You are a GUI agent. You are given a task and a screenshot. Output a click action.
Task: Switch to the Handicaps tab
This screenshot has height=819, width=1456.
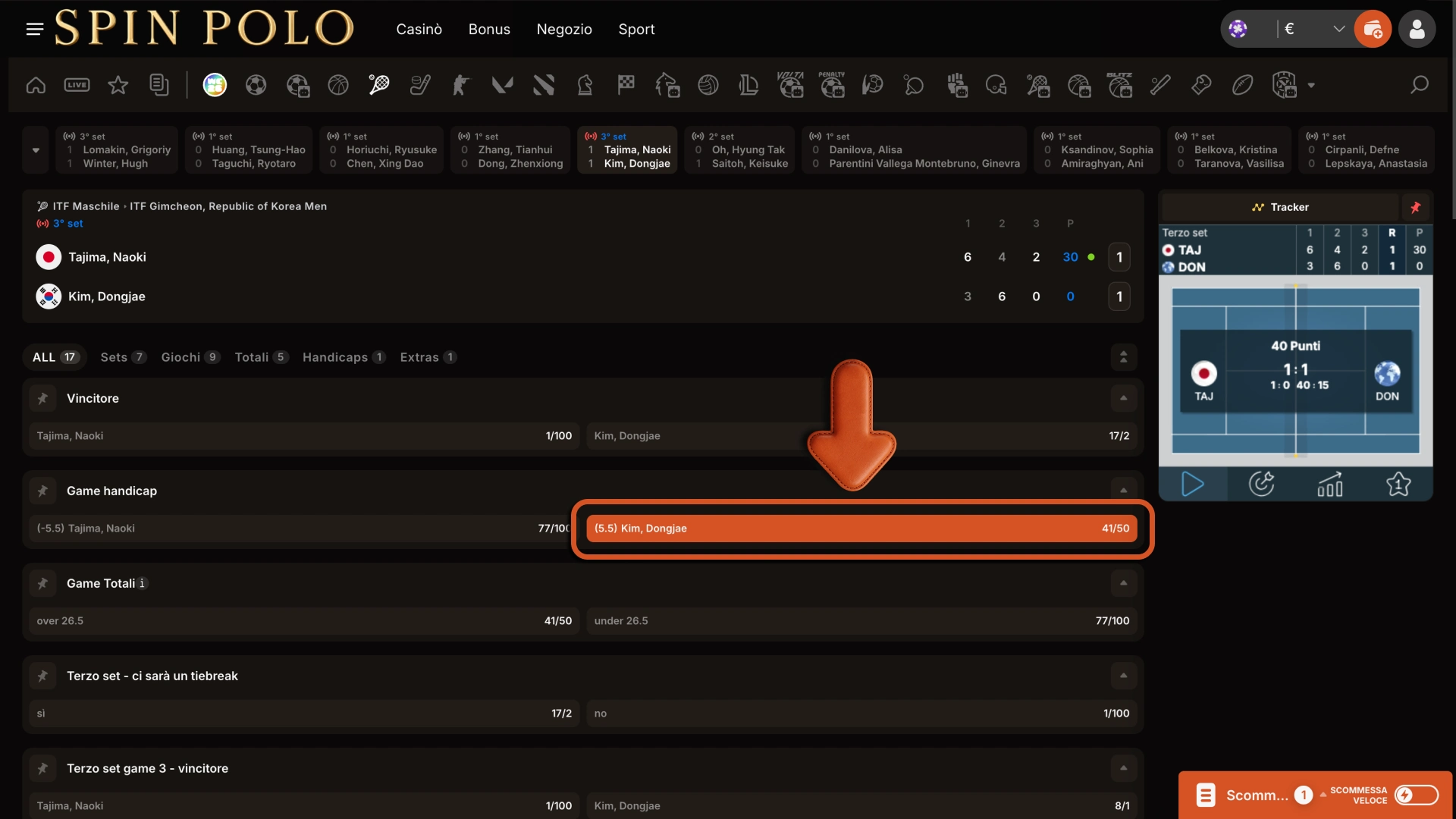point(344,357)
